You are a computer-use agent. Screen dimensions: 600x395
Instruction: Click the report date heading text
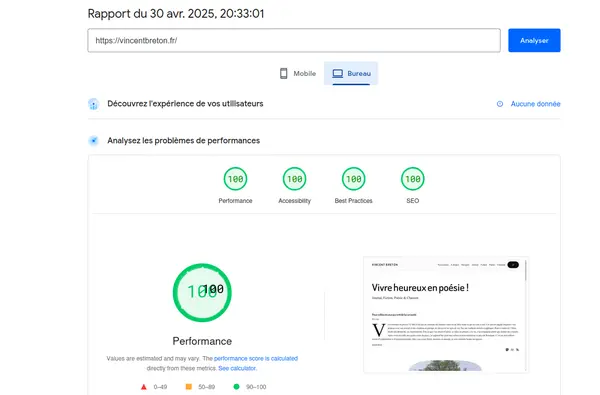[176, 14]
